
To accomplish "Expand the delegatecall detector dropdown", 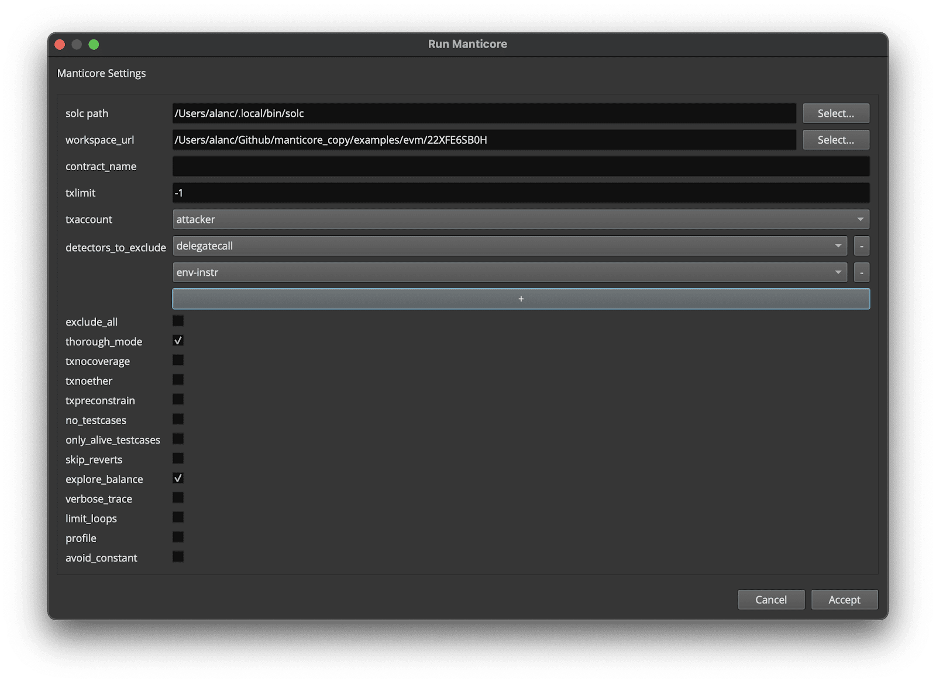I will click(509, 246).
